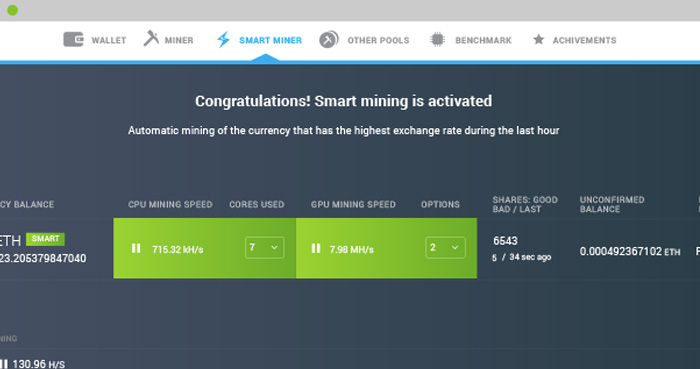Click the green SMART badge next to ETH
The height and width of the screenshot is (369, 700).
tap(46, 239)
